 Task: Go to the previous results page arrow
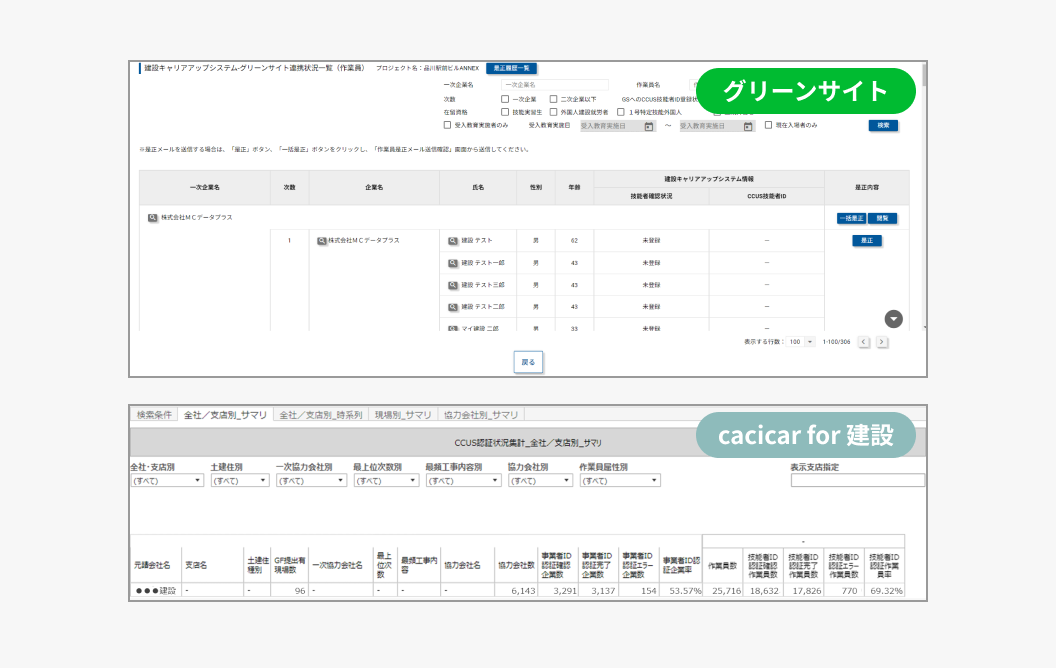863,342
